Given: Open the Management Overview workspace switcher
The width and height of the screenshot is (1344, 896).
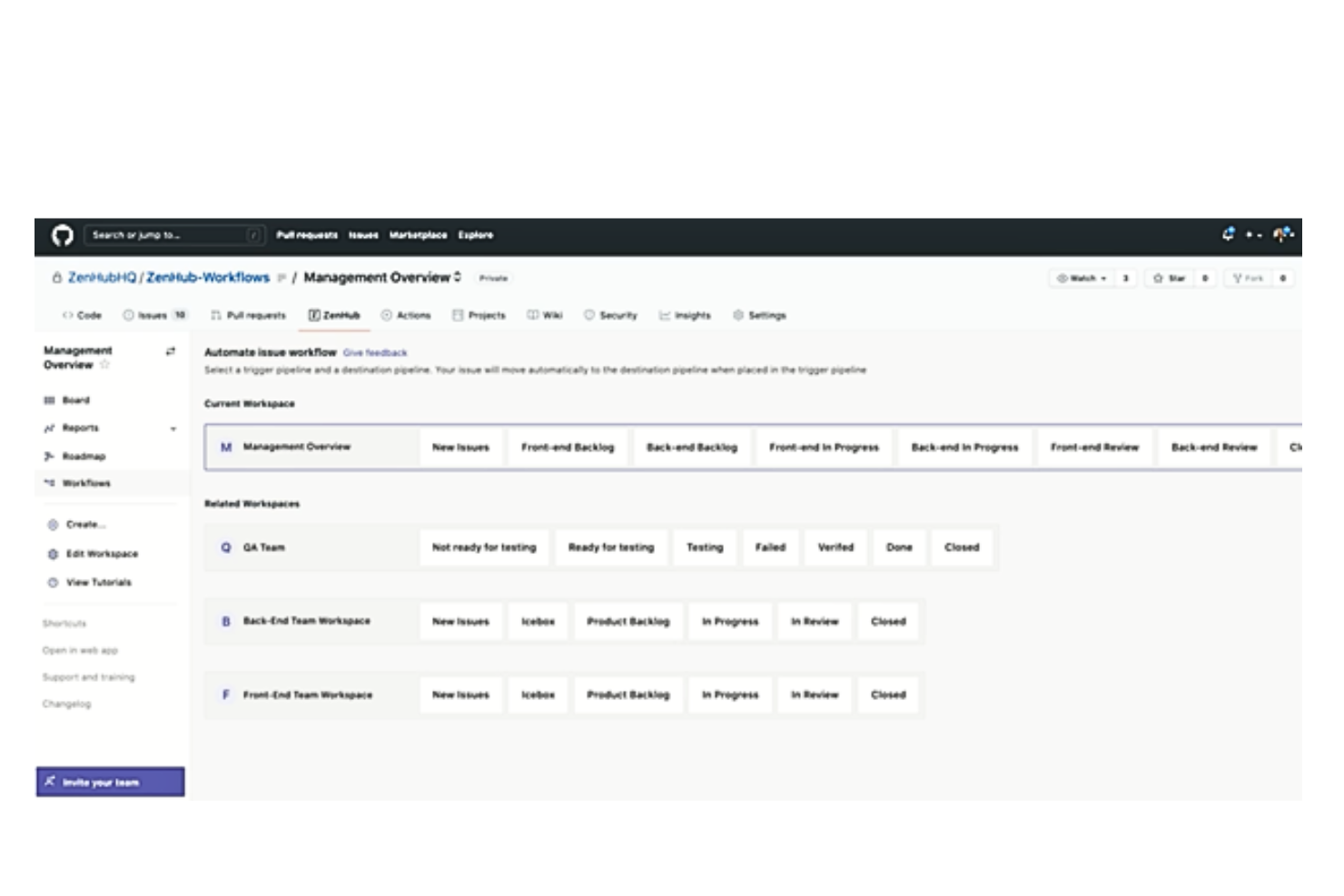Looking at the screenshot, I should click(382, 277).
